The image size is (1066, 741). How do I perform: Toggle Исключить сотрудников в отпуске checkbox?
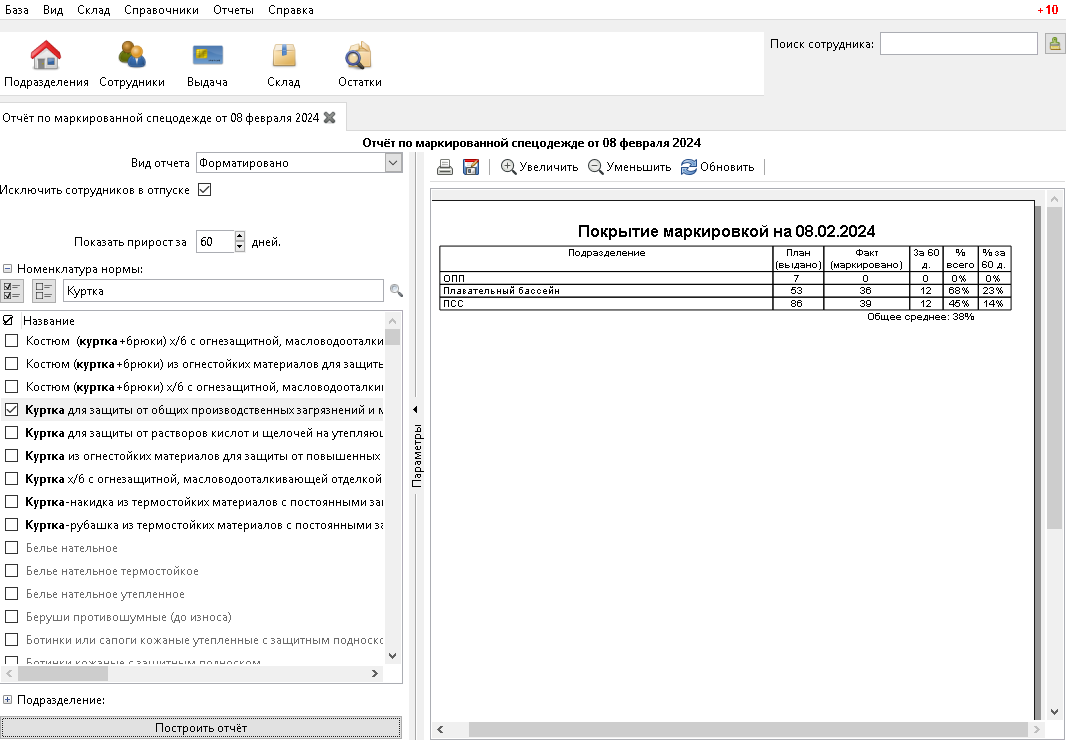coord(205,190)
